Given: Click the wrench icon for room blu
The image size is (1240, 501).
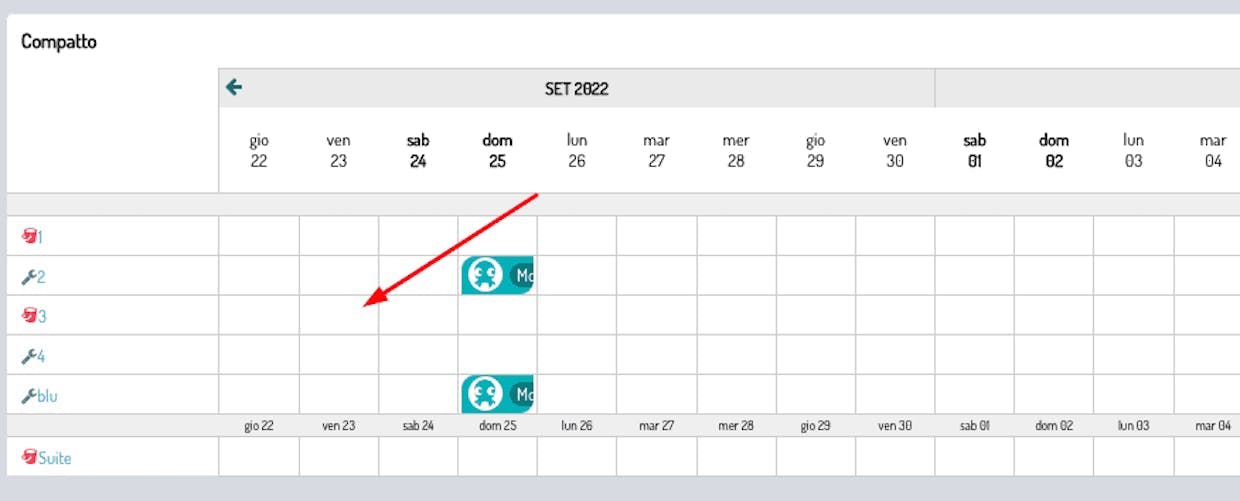Looking at the screenshot, I should (28, 396).
